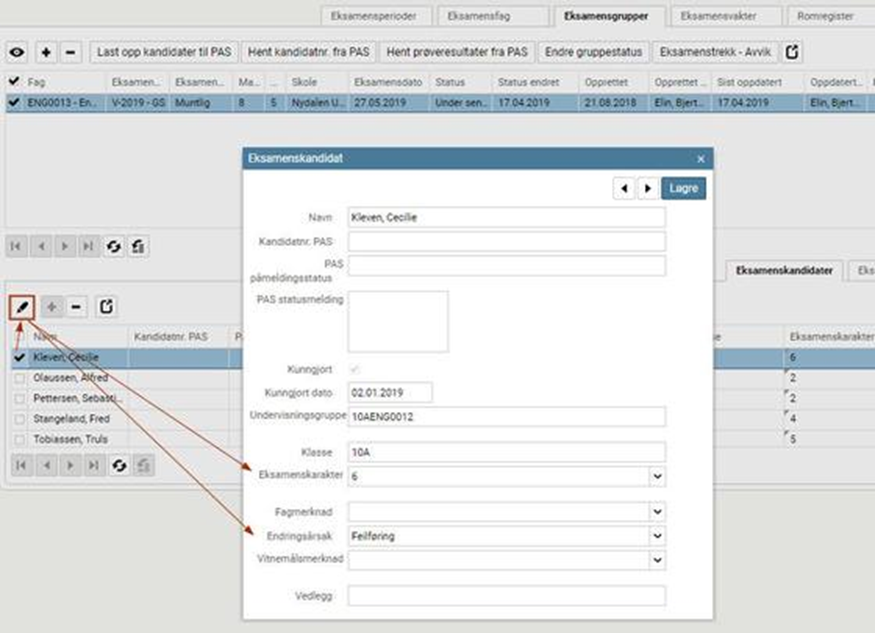This screenshot has height=633, width=875.
Task: Go to previous candidate in Eksamenskandidat dialog
Action: pyautogui.click(x=625, y=188)
